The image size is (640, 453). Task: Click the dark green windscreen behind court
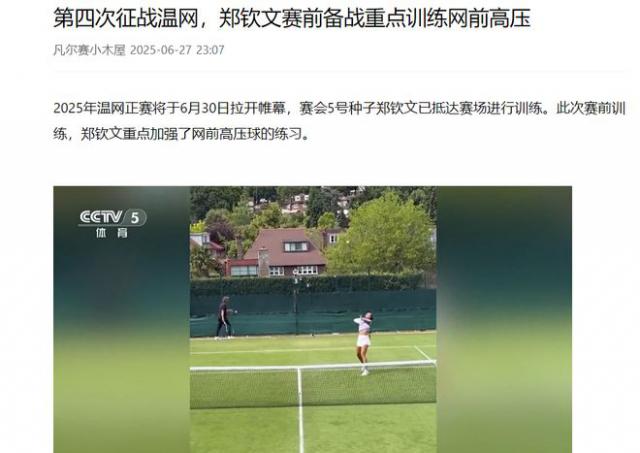pyautogui.click(x=313, y=312)
